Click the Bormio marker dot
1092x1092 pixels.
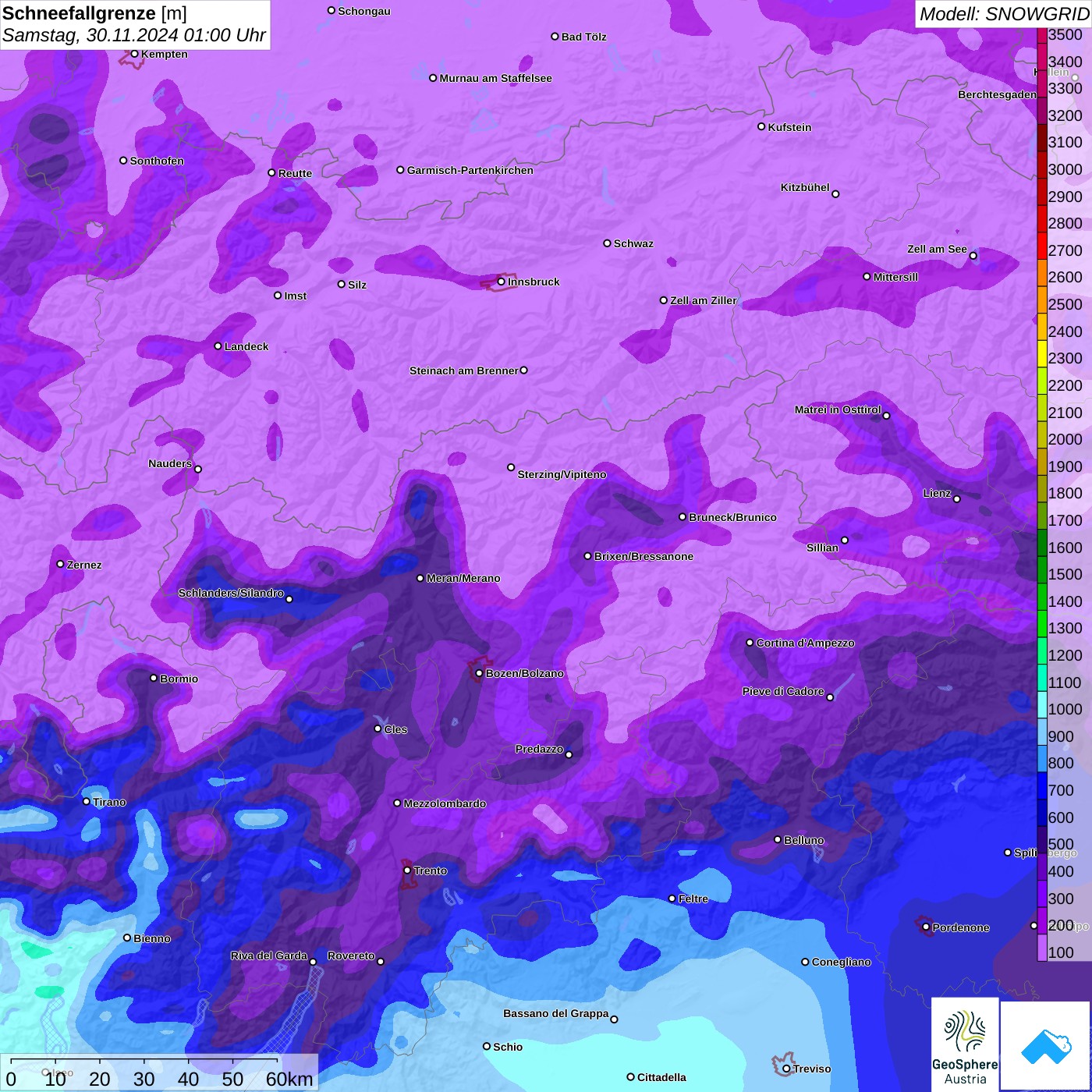[x=154, y=678]
